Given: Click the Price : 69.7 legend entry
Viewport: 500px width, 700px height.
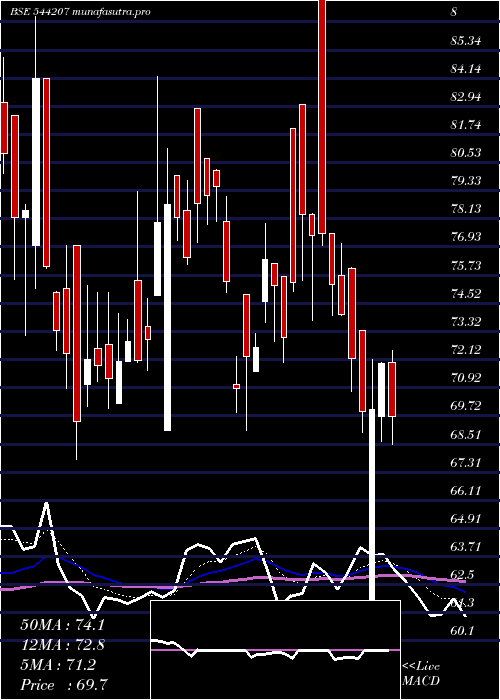Looking at the screenshot, I should [x=63, y=685].
